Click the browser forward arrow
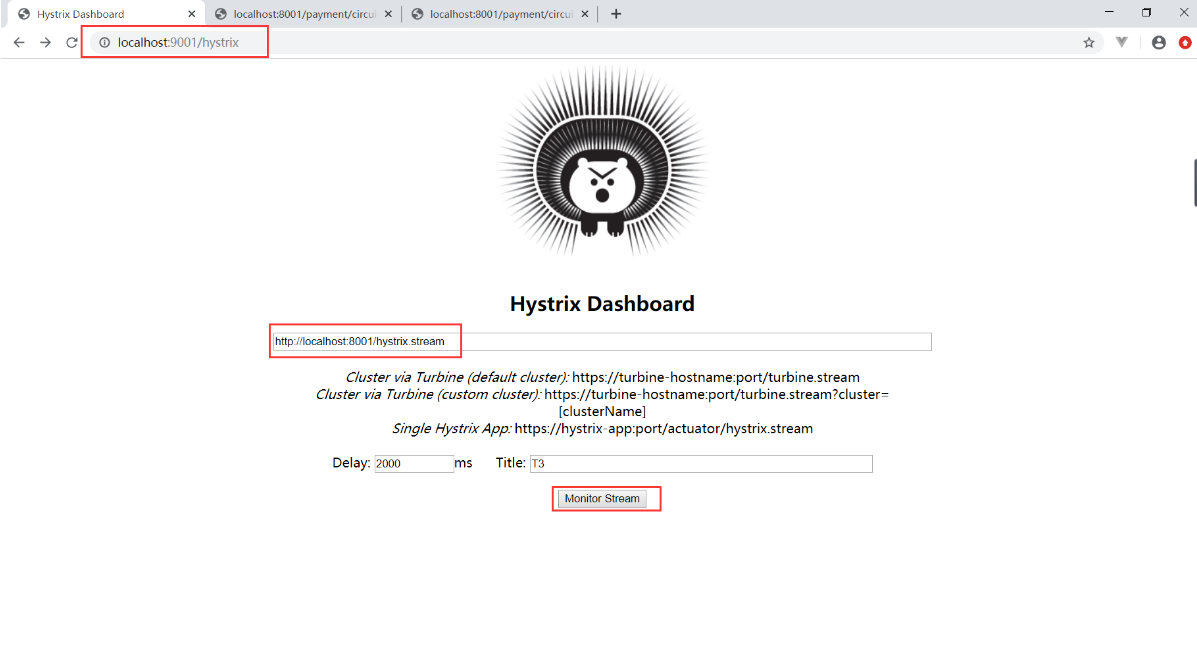Screen dimensions: 1197x668 pyautogui.click(x=45, y=43)
